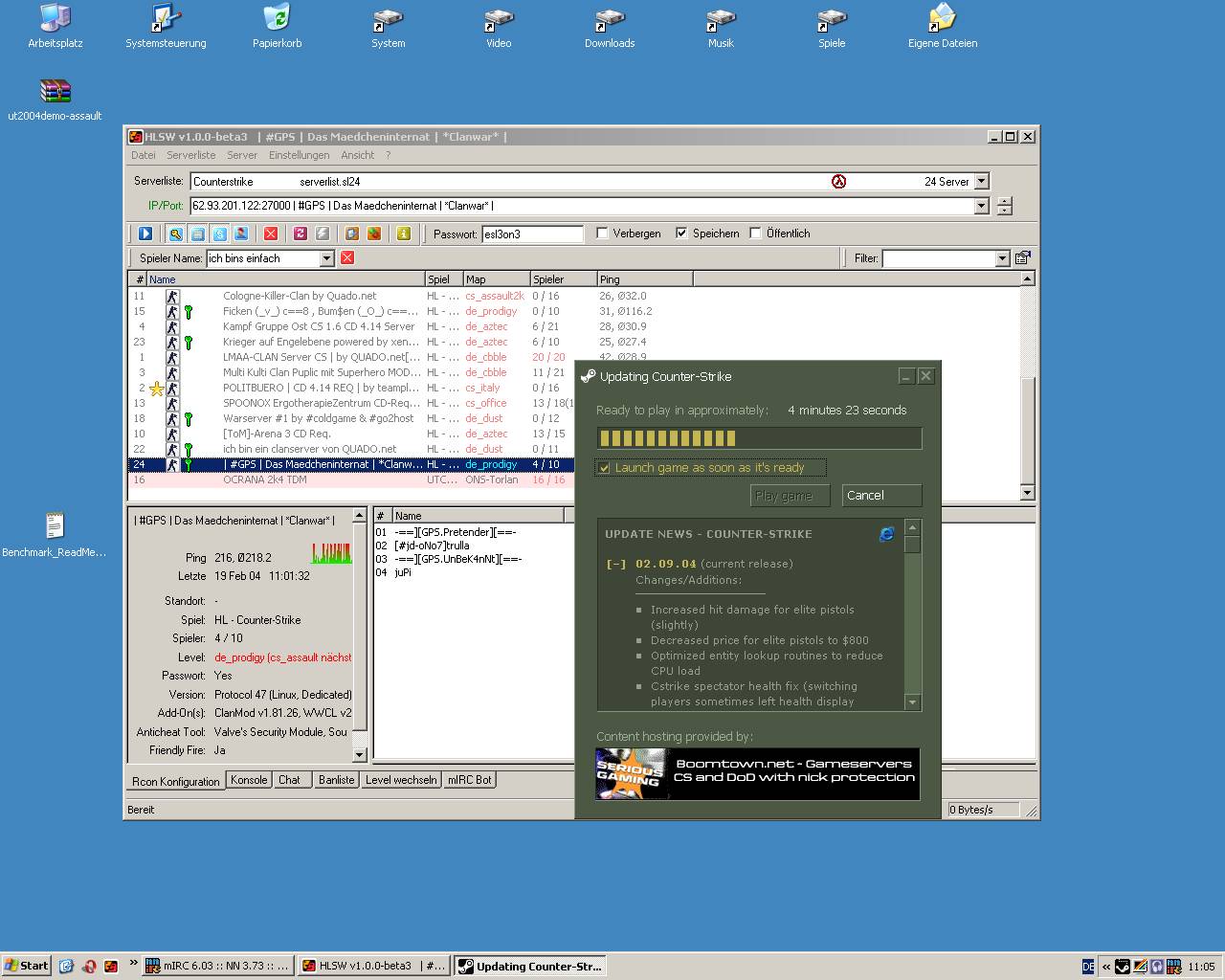
Task: Click the Spiele drive shortcut on desktop
Action: 832,26
